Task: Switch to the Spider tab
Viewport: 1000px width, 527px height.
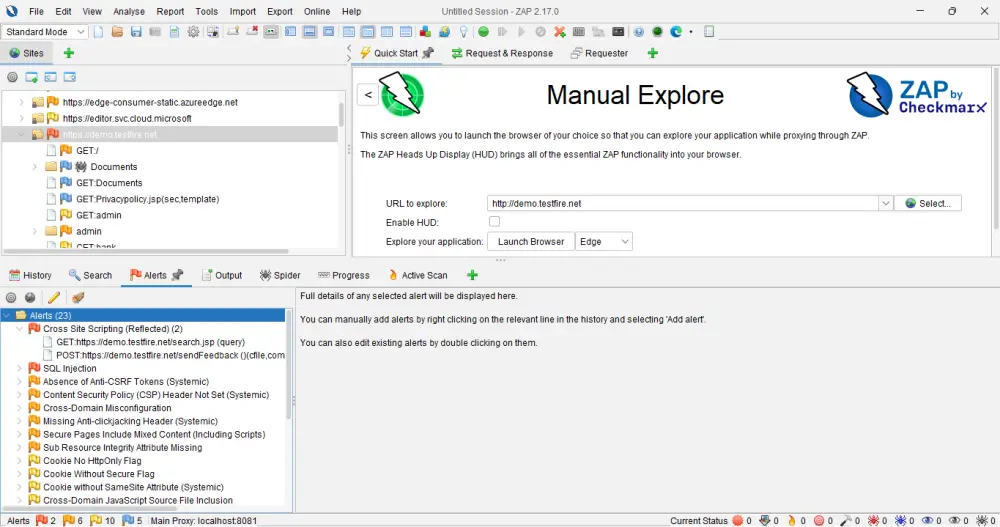Action: click(280, 275)
